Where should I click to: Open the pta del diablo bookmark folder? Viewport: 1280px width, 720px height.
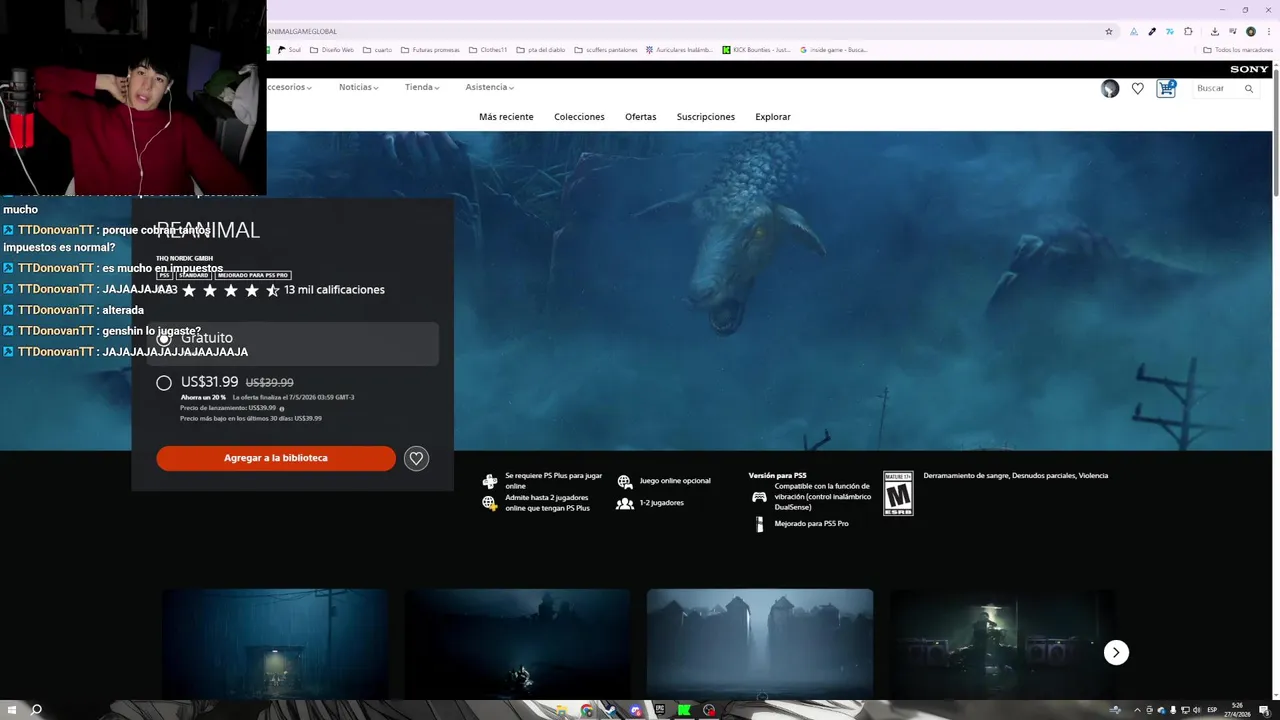point(541,49)
